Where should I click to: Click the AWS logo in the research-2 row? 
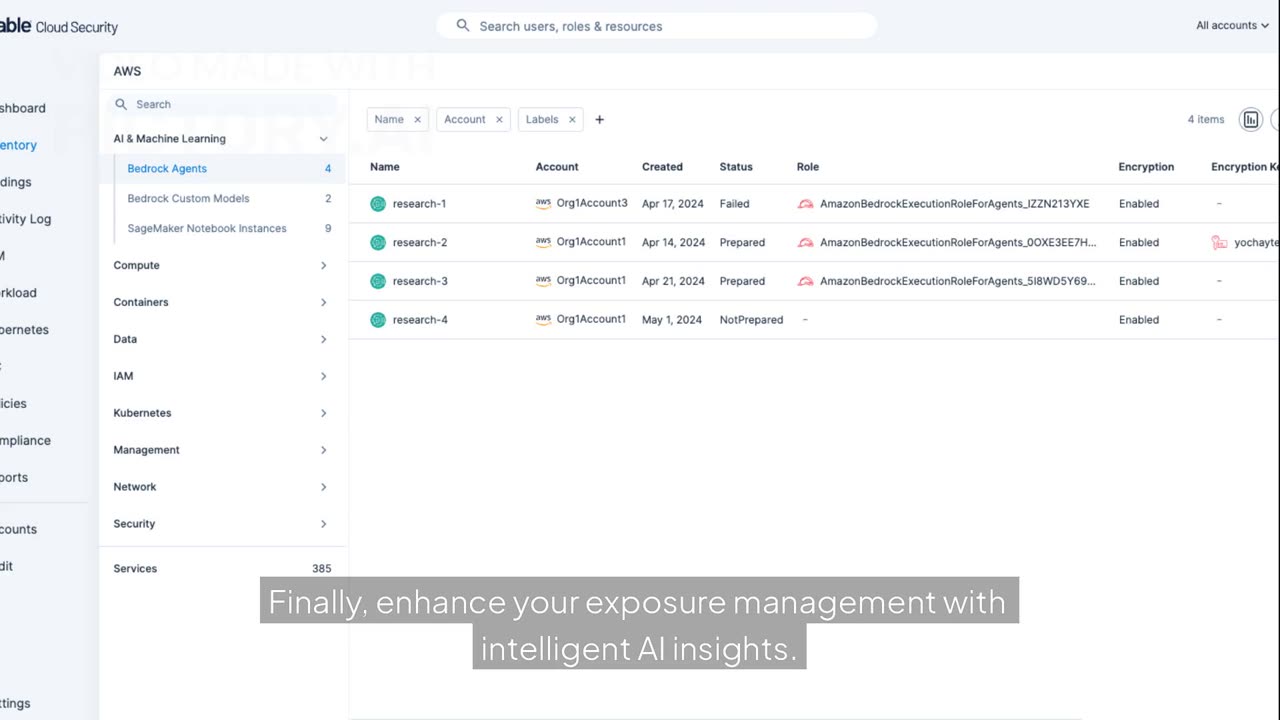pos(543,242)
